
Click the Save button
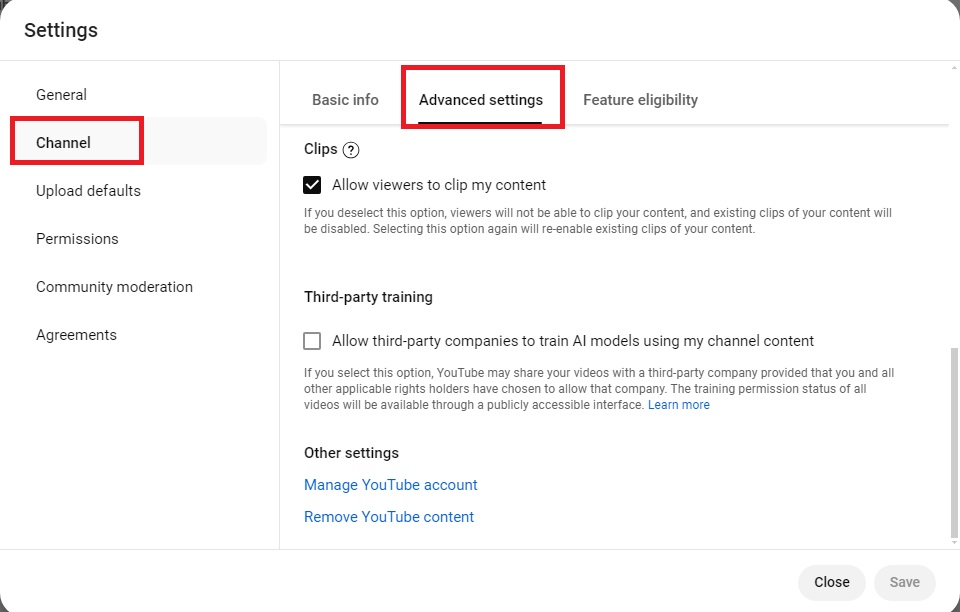click(904, 582)
